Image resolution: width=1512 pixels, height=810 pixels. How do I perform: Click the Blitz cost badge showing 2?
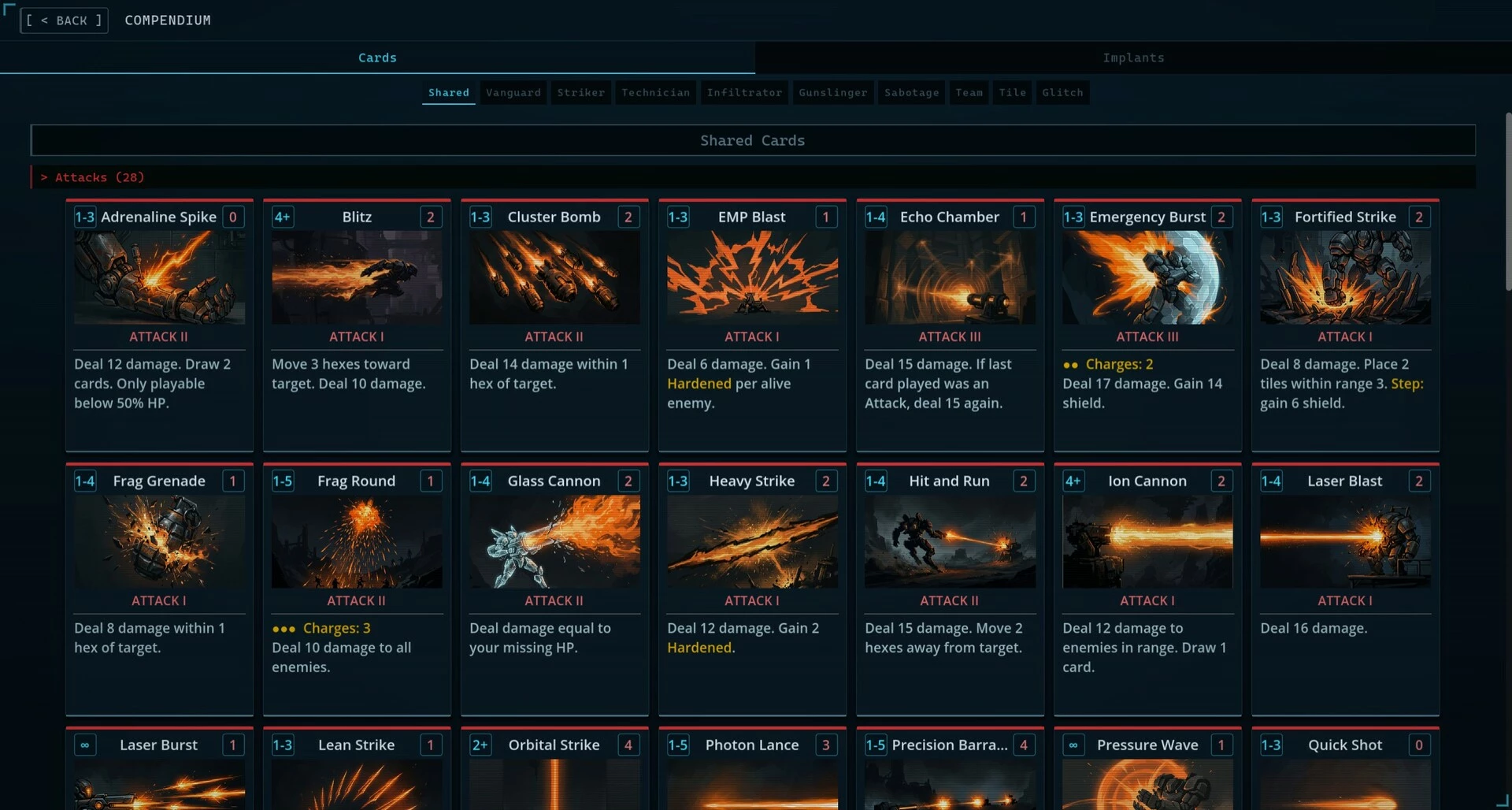430,217
